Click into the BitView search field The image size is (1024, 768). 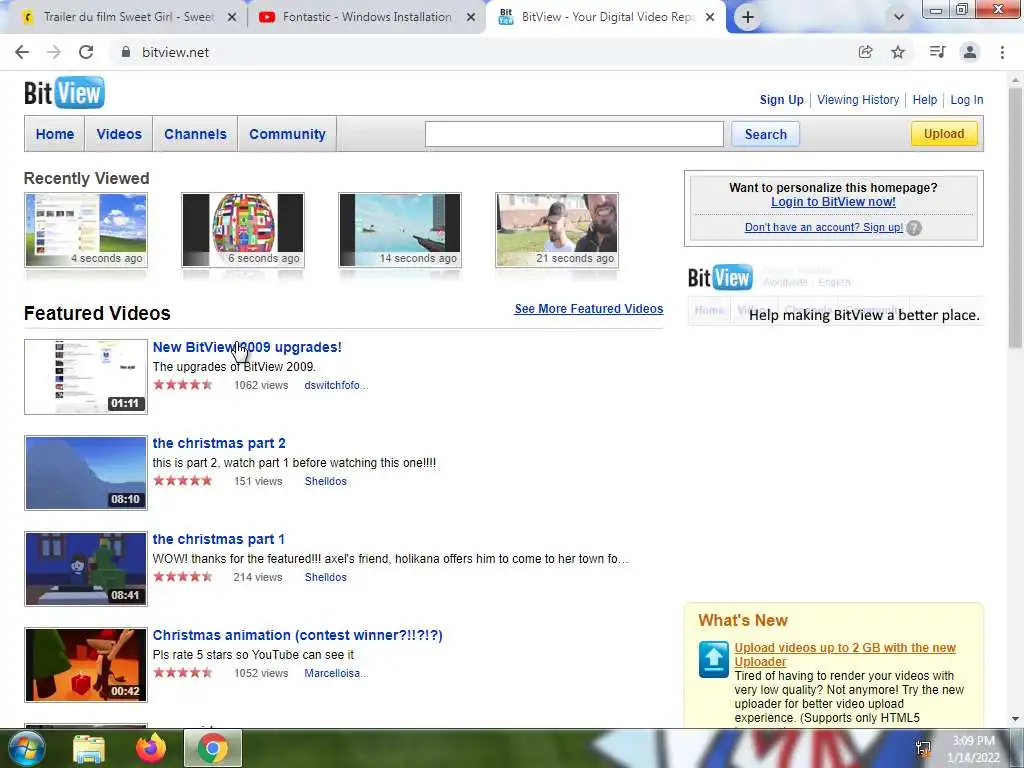pos(574,134)
